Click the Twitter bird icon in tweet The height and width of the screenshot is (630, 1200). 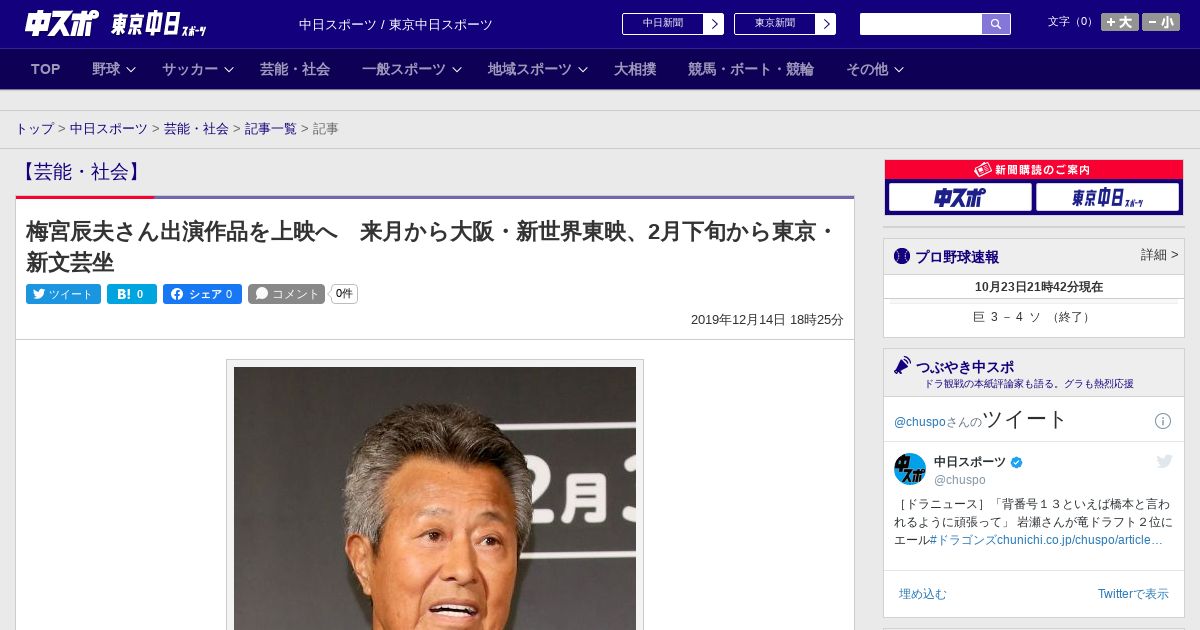(x=1164, y=461)
